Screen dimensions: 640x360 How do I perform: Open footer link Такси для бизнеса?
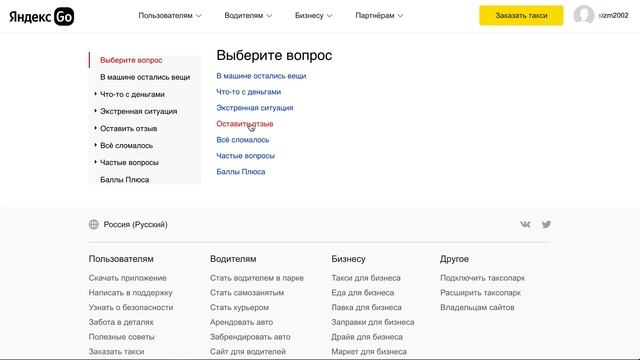point(366,278)
